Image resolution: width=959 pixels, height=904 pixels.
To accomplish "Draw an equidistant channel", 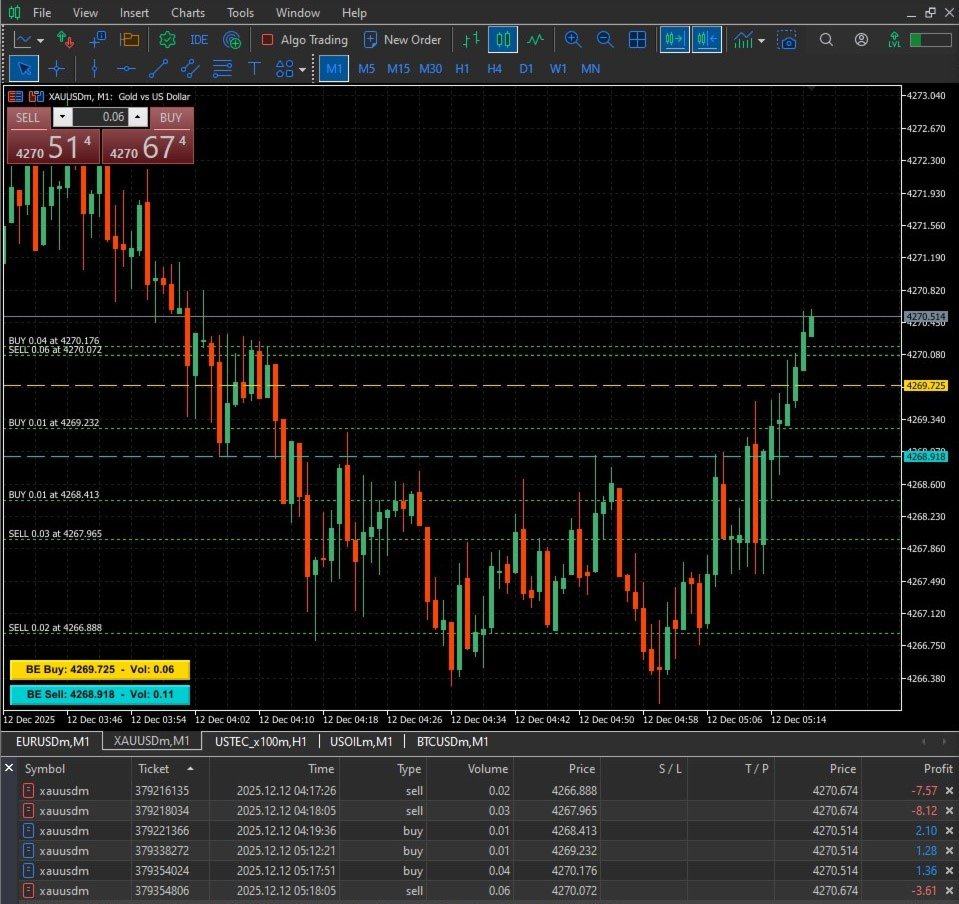I will pos(190,69).
